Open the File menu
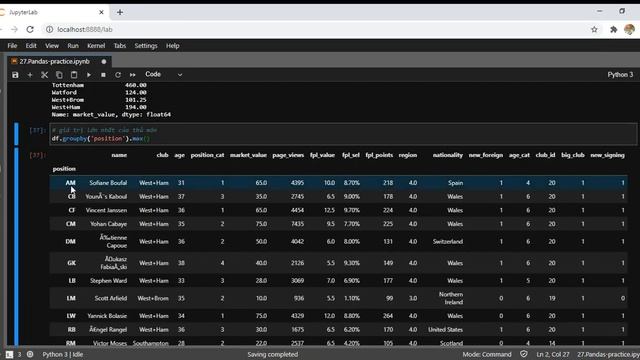The width and height of the screenshot is (640, 360). (x=12, y=46)
